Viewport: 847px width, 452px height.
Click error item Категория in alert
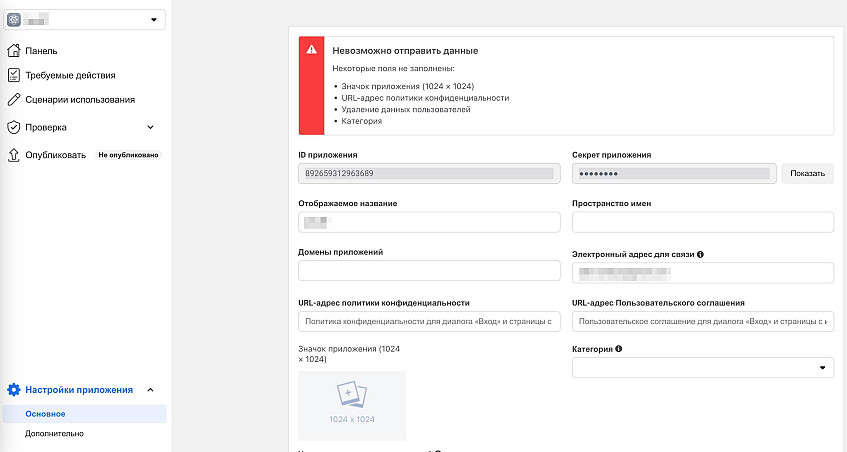361,122
